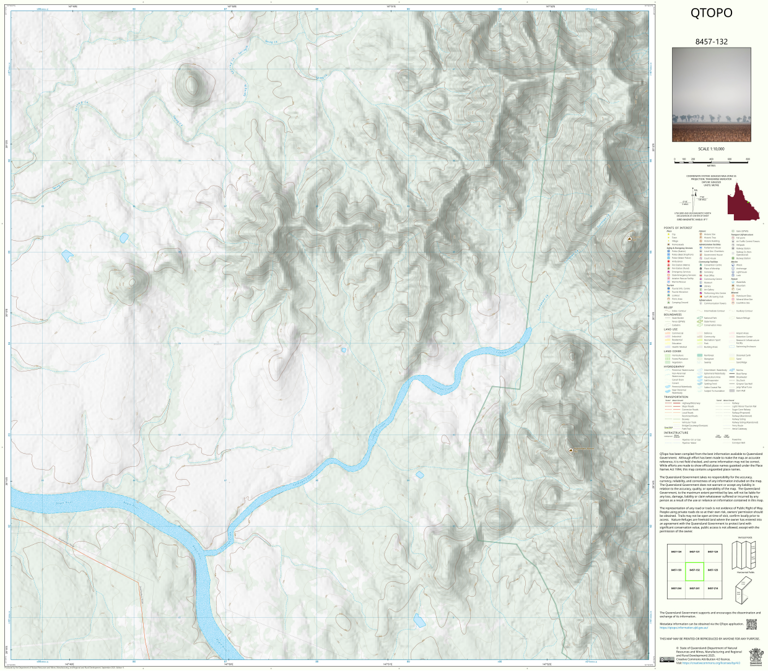The image size is (768, 671).
Task: Scan the QR code in sidebar
Action: point(751,624)
